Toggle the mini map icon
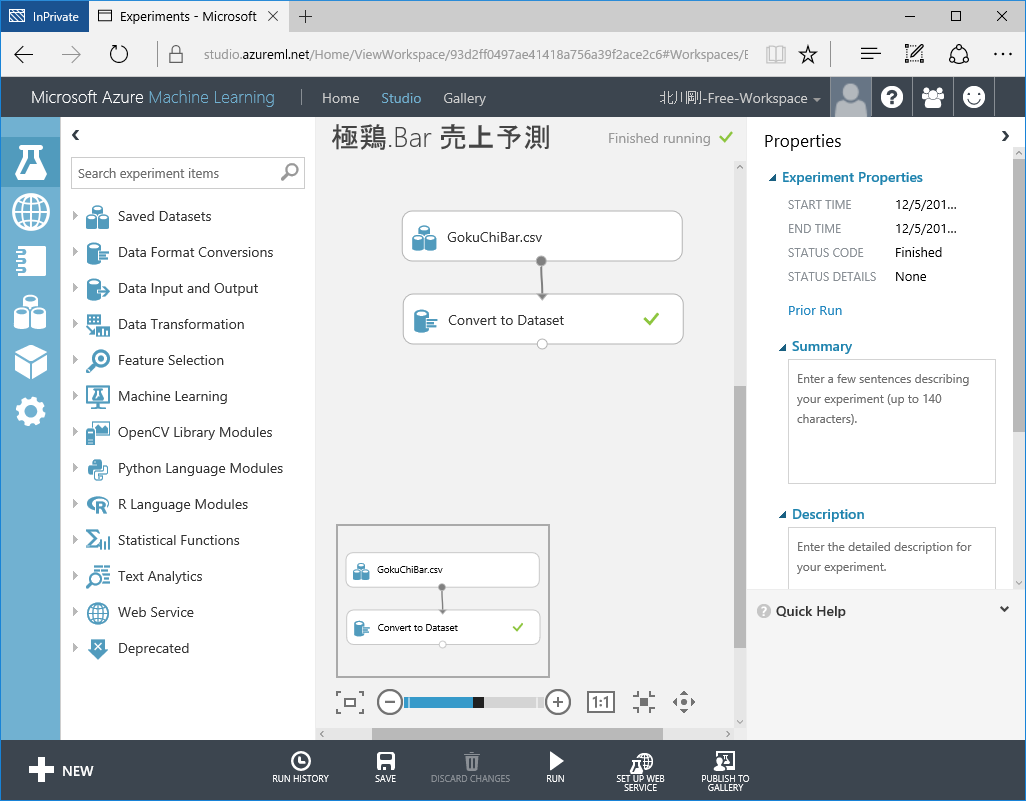Screen dimensions: 1026x801 tap(349, 702)
